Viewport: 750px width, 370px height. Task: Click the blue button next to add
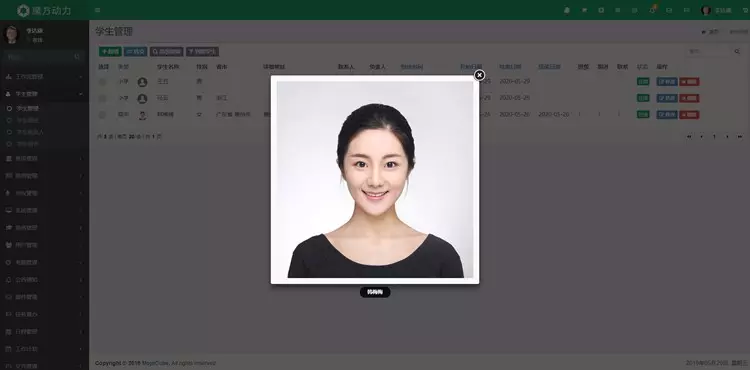tap(135, 51)
